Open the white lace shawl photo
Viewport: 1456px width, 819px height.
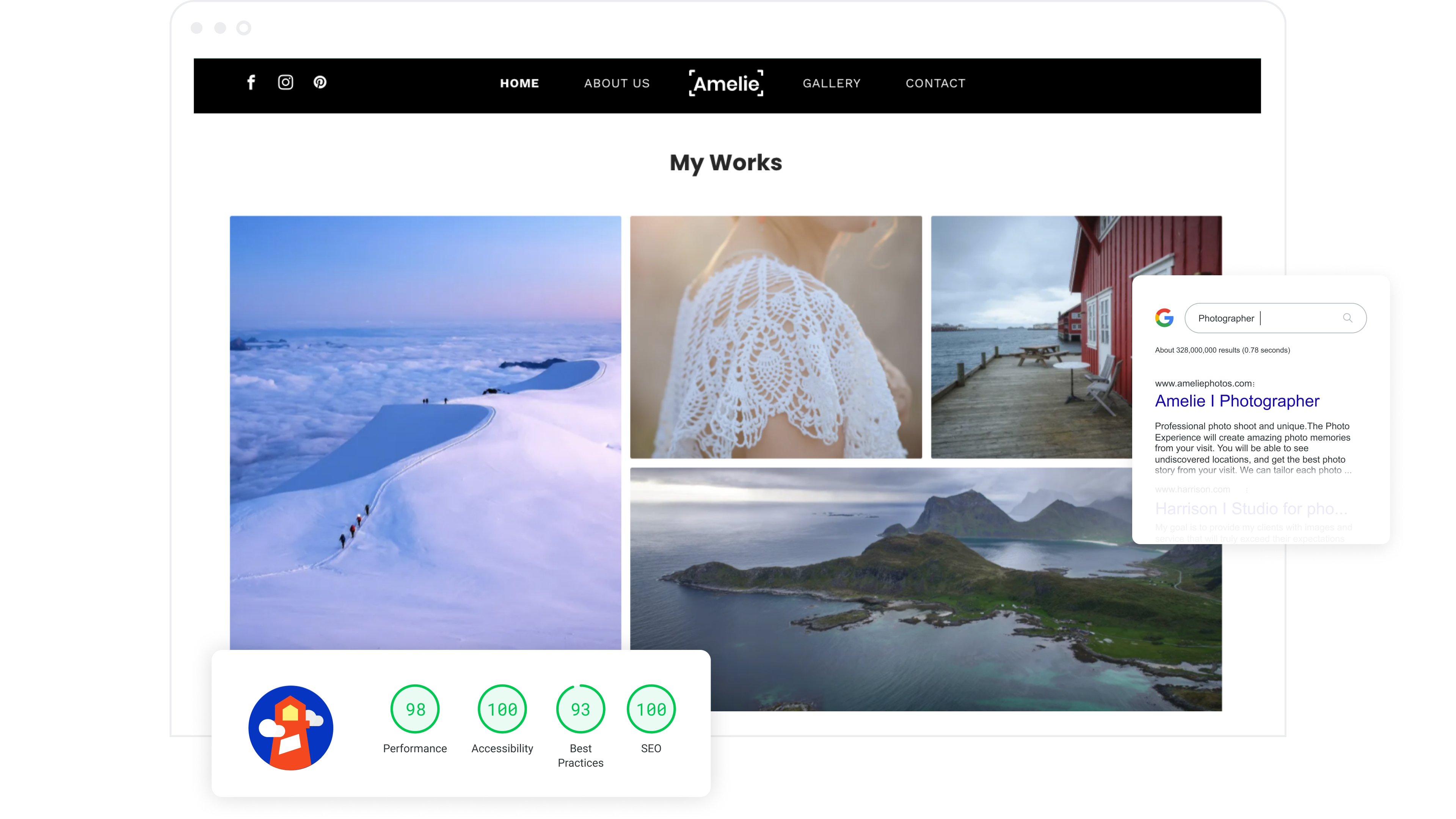click(x=775, y=337)
